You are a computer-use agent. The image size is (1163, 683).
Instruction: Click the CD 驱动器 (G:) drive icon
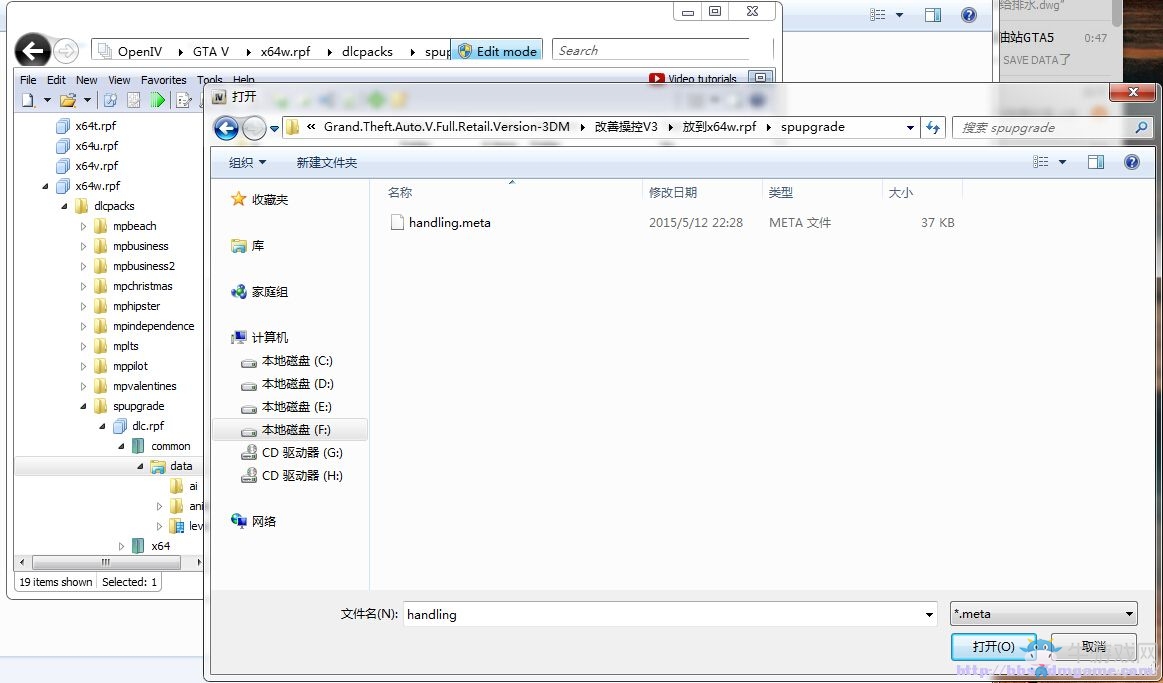[249, 452]
